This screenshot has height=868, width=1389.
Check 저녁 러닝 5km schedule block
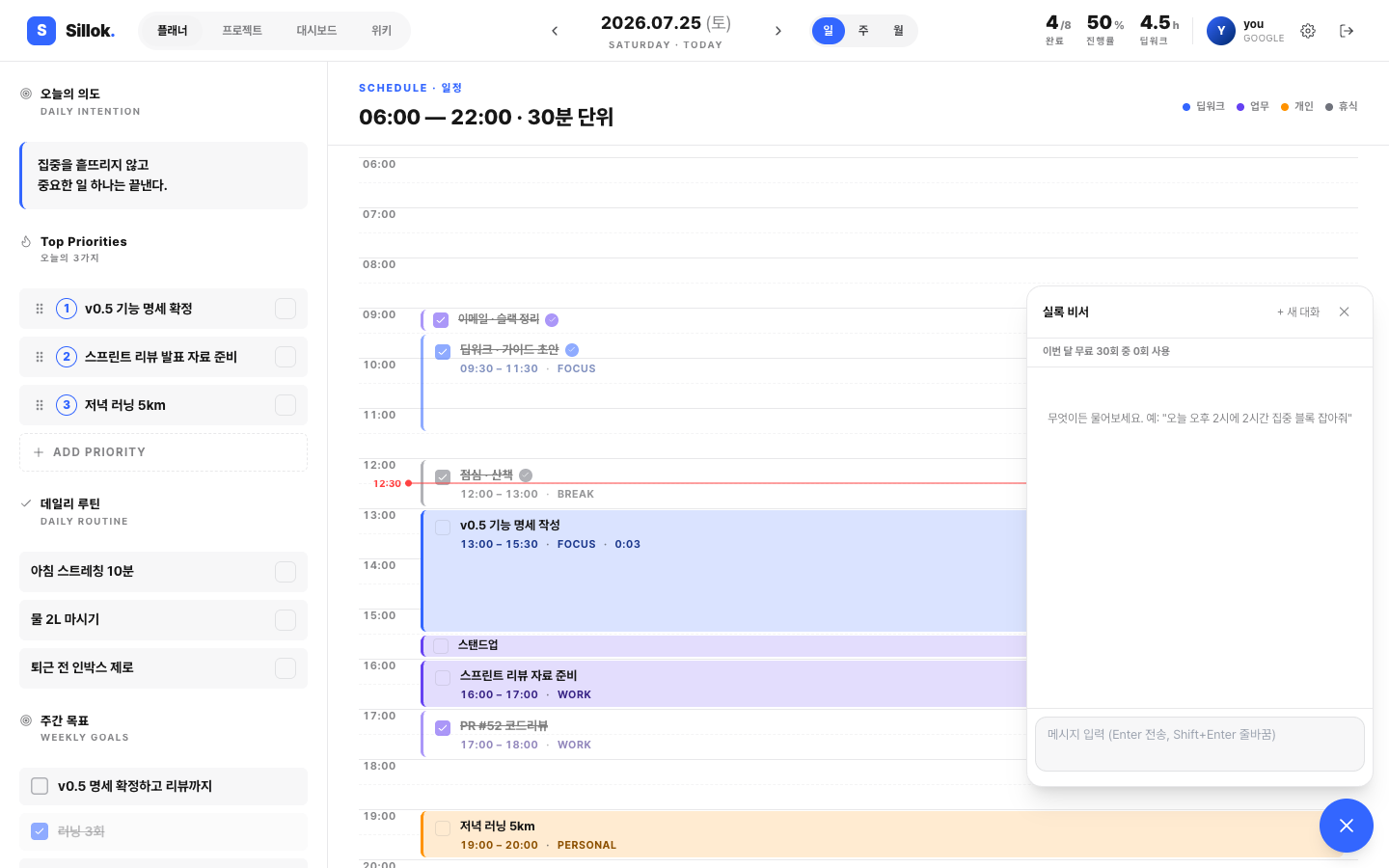click(x=443, y=828)
